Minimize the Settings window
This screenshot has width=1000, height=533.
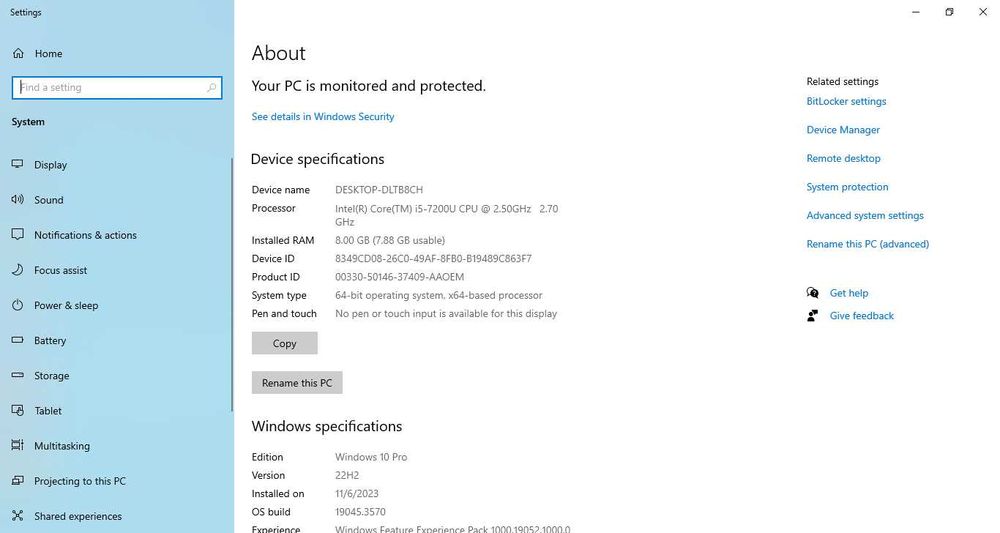(x=916, y=12)
